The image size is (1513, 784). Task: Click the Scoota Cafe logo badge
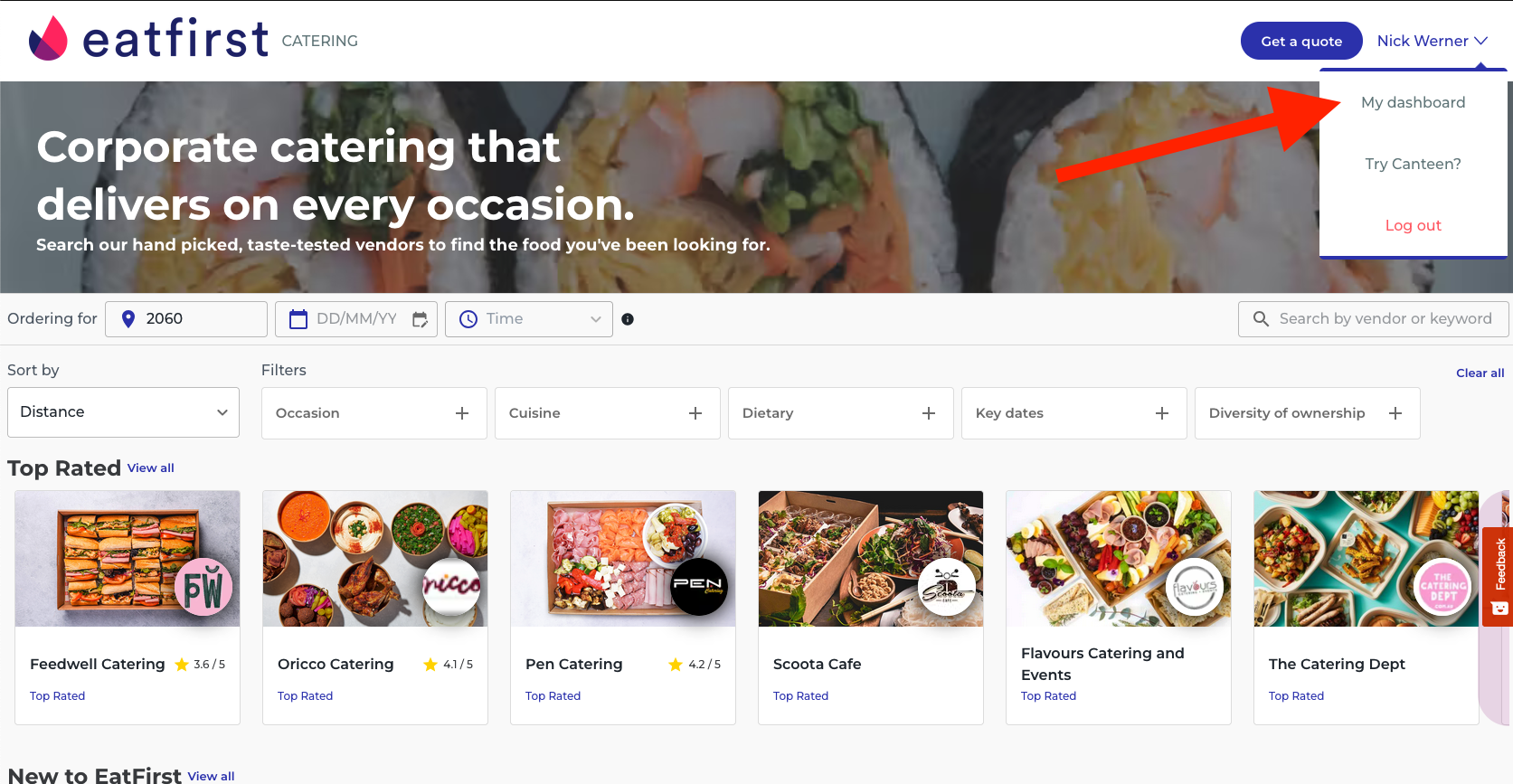pos(947,588)
